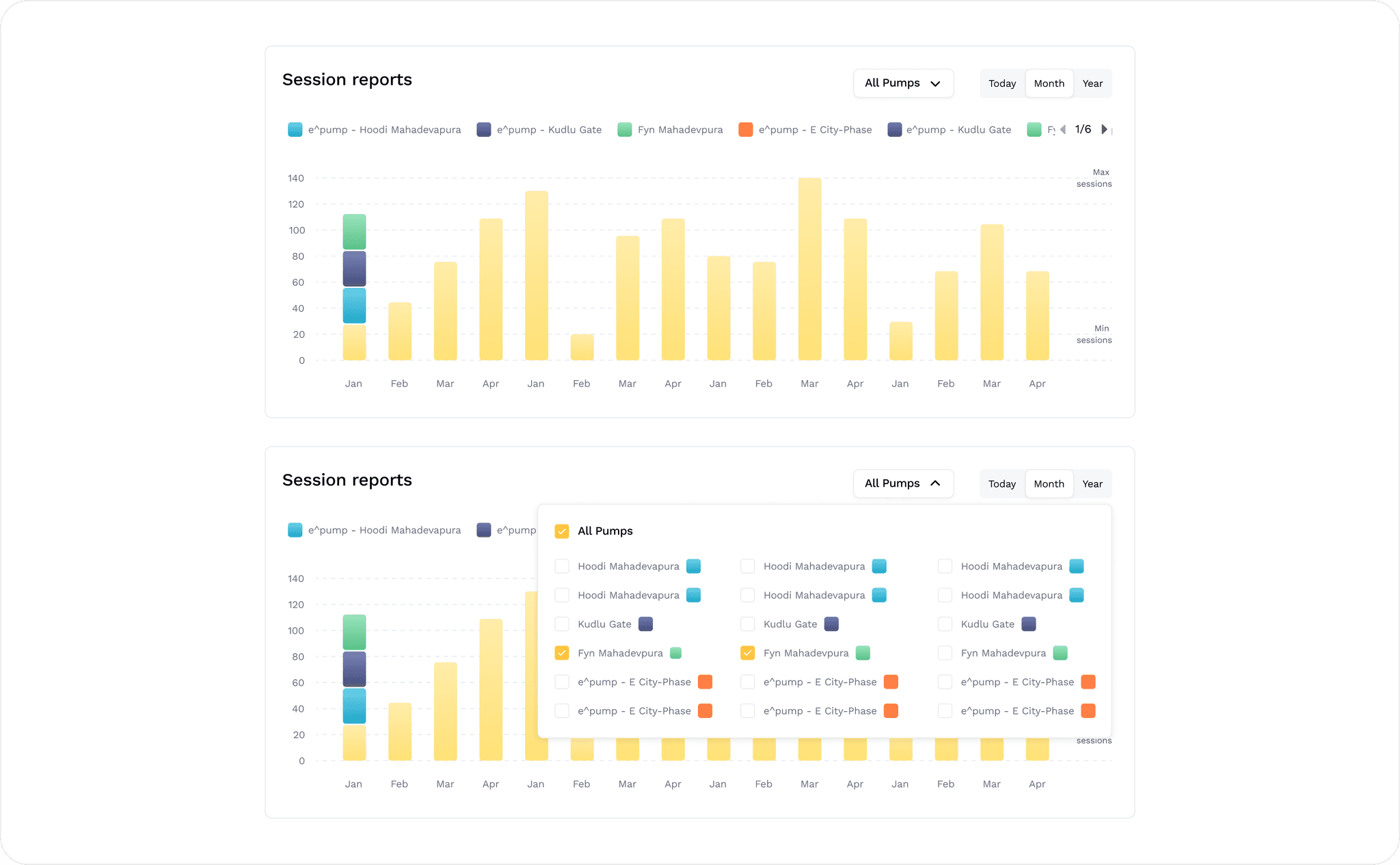Check bottom E City-Phase checkbox in third column
The image size is (1400, 865).
pos(945,711)
